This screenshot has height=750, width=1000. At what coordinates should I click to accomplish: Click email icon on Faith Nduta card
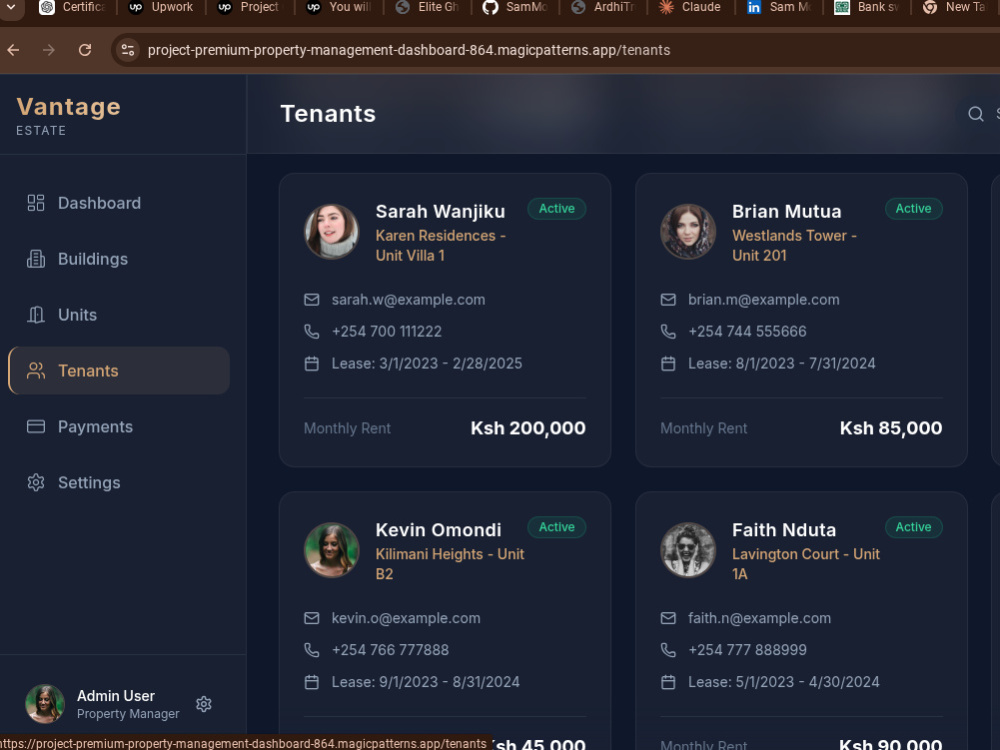click(x=668, y=618)
